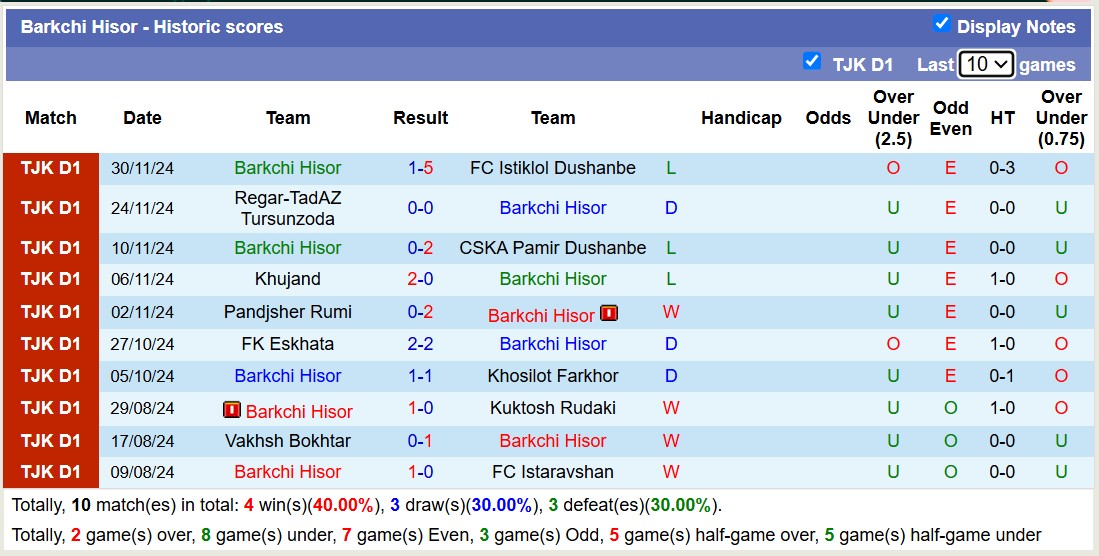The image size is (1099, 556).
Task: Click red card icon in 29/08/24 row
Action: (x=232, y=410)
